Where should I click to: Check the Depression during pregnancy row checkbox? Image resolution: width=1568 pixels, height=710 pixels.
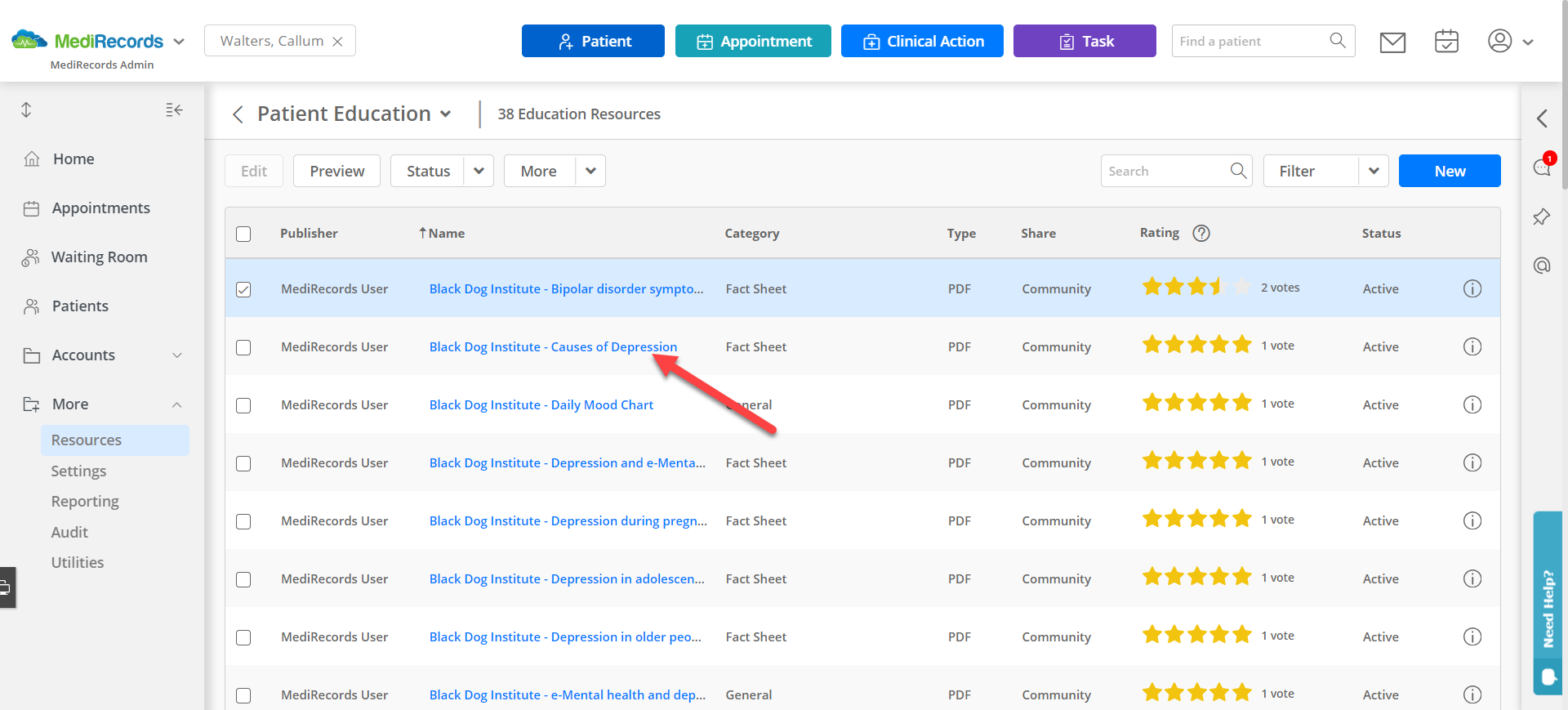[x=243, y=521]
